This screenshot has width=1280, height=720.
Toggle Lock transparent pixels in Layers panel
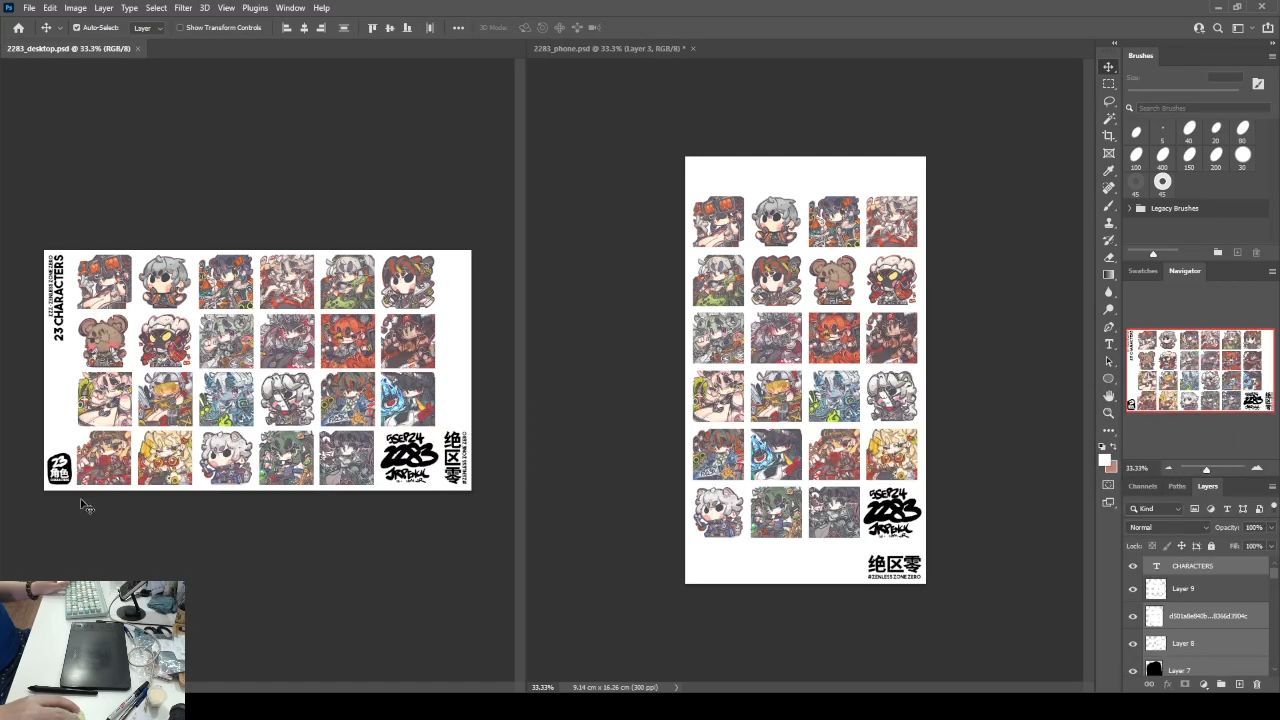coord(1152,546)
